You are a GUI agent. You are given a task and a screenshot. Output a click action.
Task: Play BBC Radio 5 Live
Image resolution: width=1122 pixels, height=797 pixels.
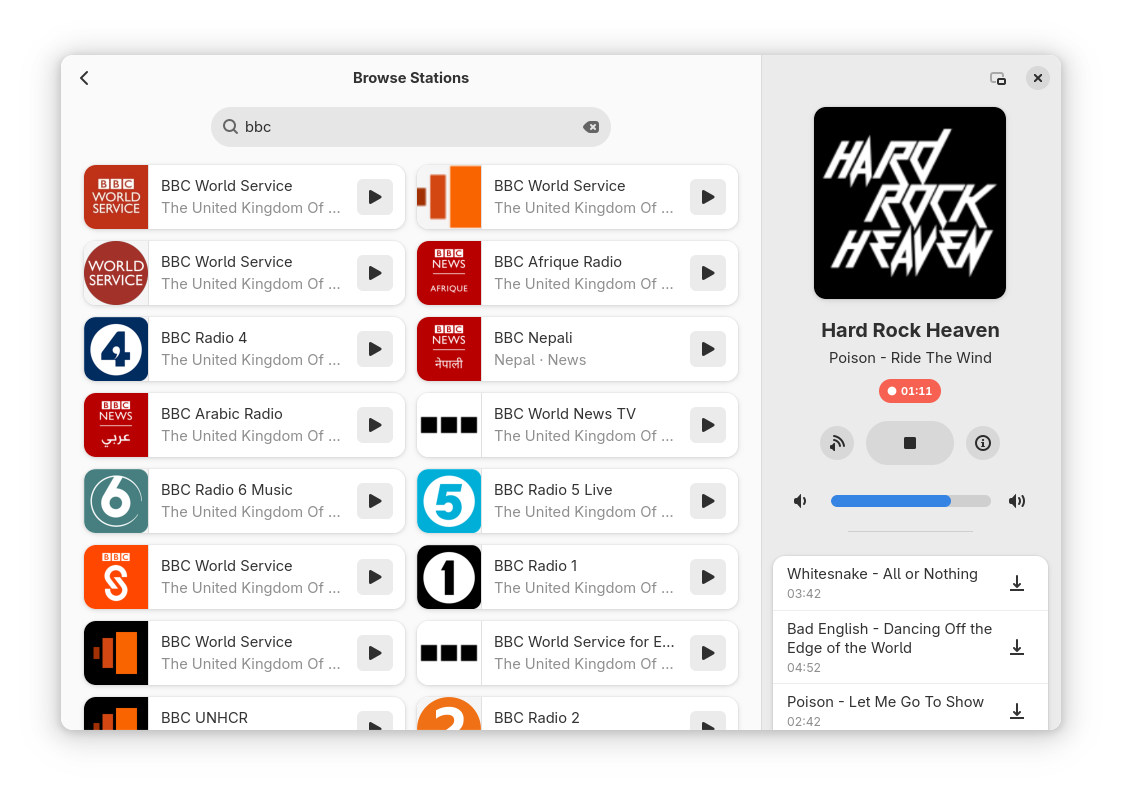coord(707,501)
